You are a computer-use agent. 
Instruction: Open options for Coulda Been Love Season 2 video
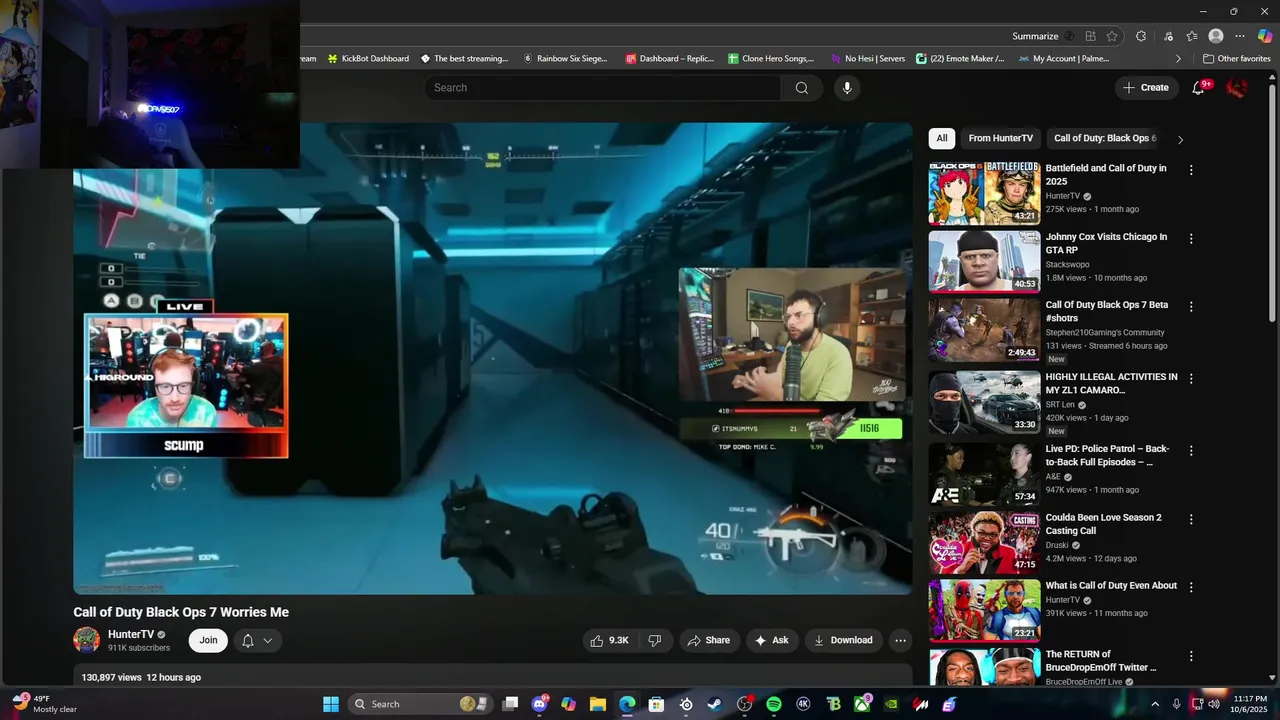1190,520
